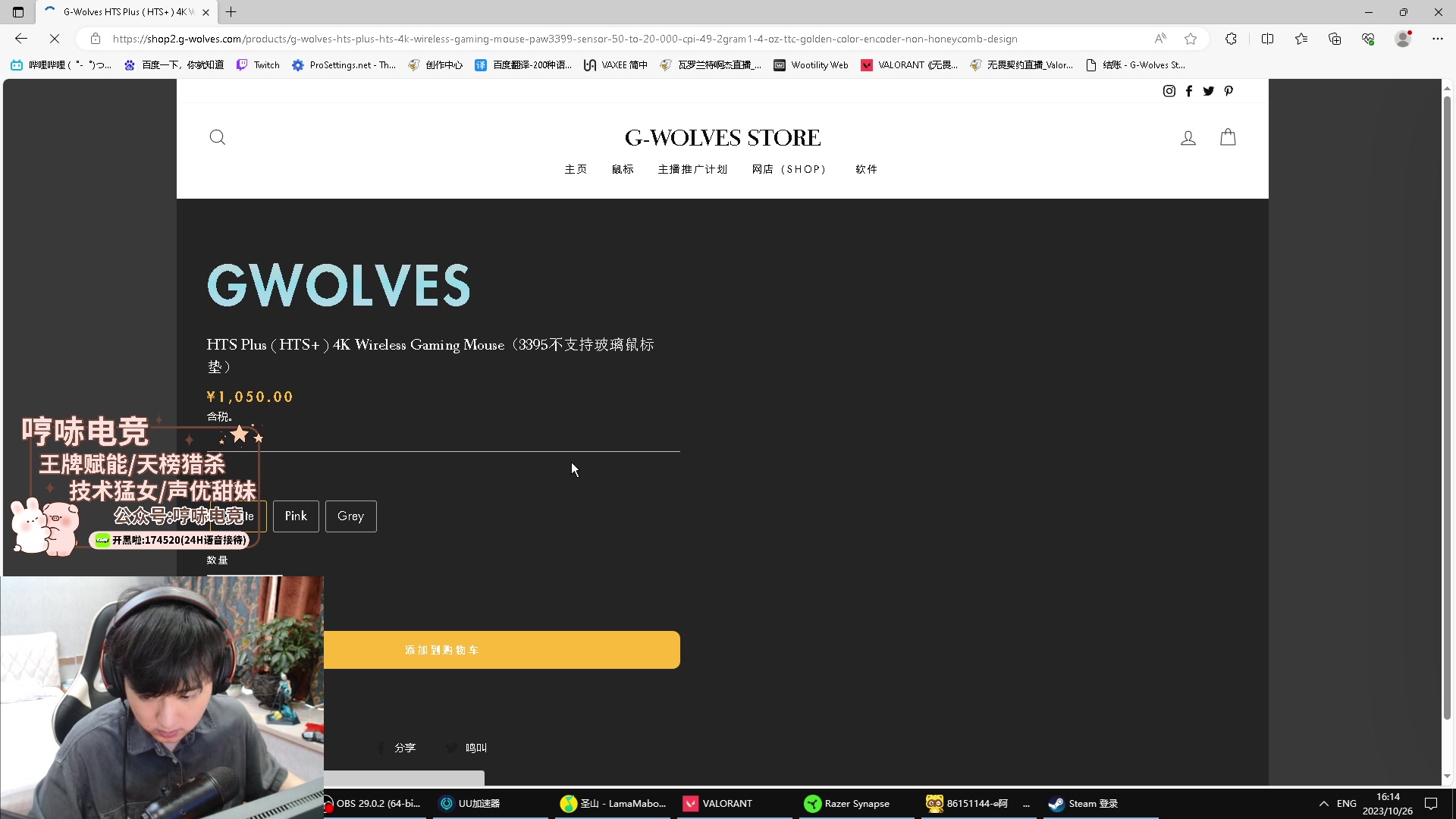Toggle the split screen browser view

click(1267, 39)
